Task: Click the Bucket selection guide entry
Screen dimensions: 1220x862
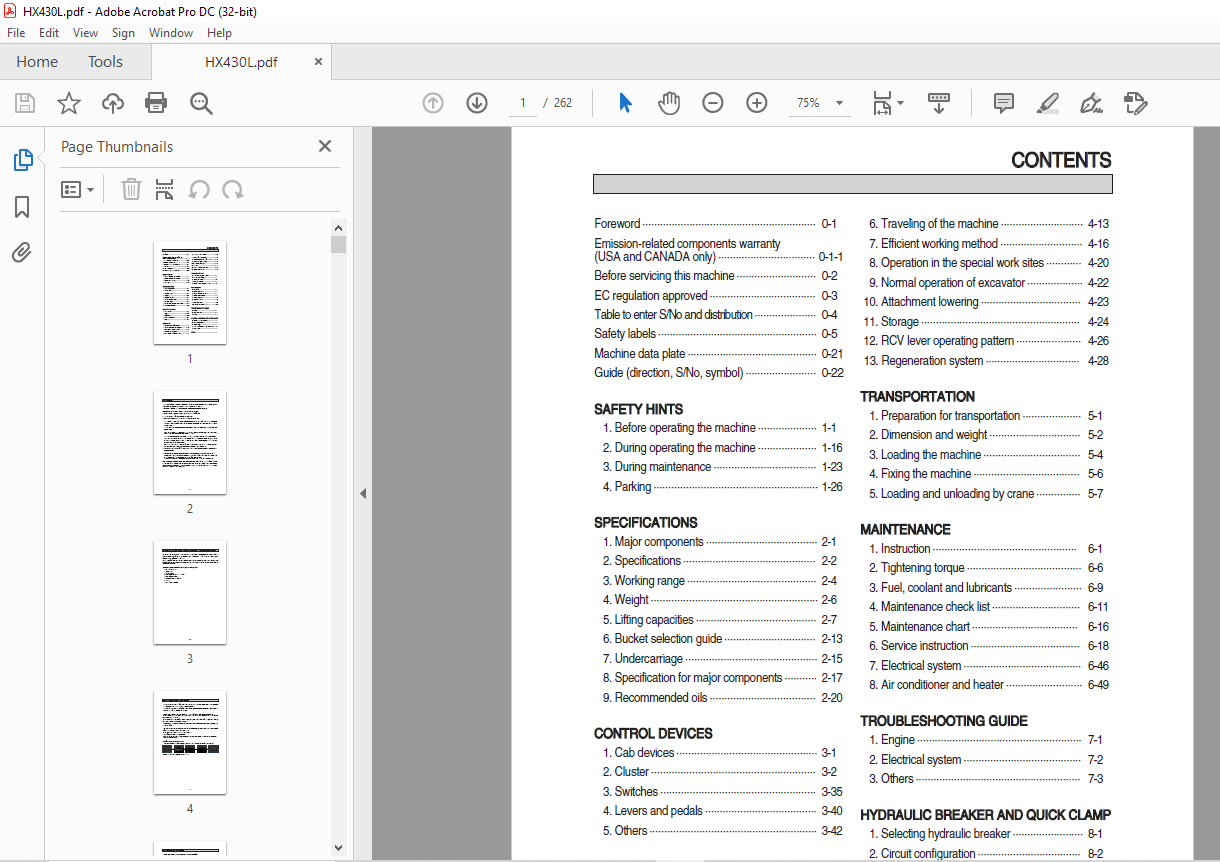Action: (x=722, y=639)
